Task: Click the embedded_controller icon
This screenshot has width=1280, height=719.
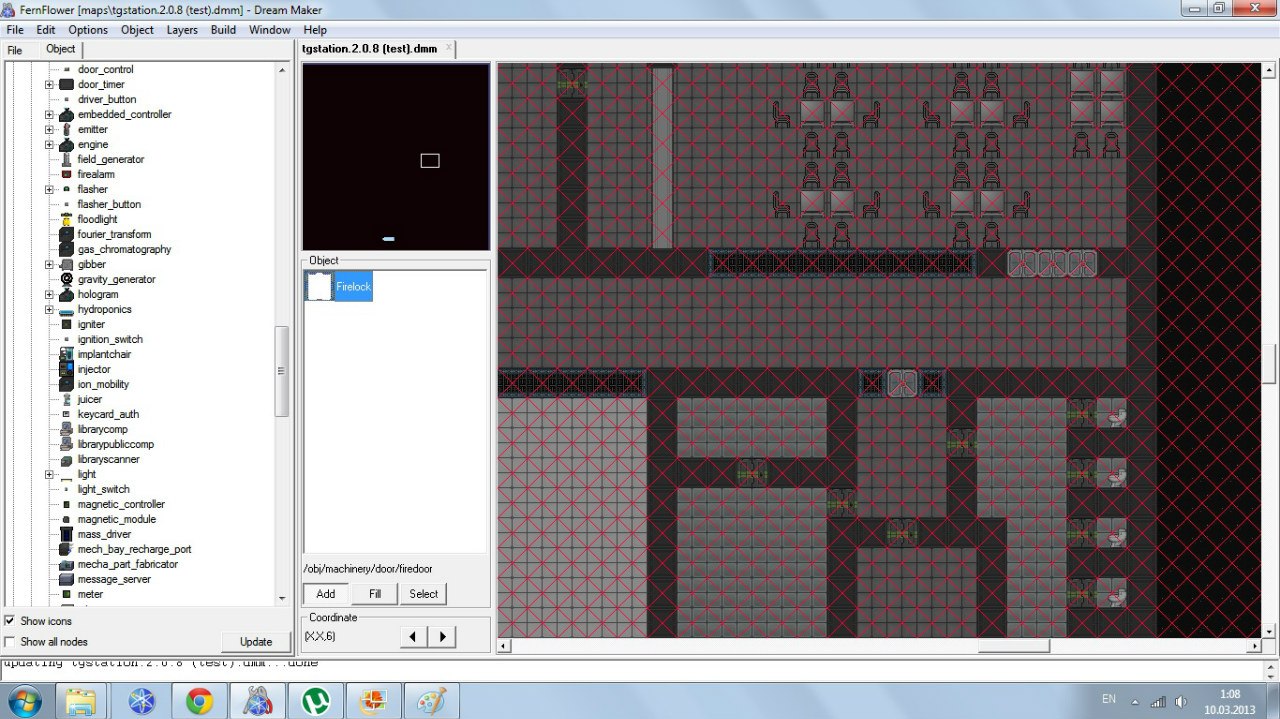Action: coord(67,114)
